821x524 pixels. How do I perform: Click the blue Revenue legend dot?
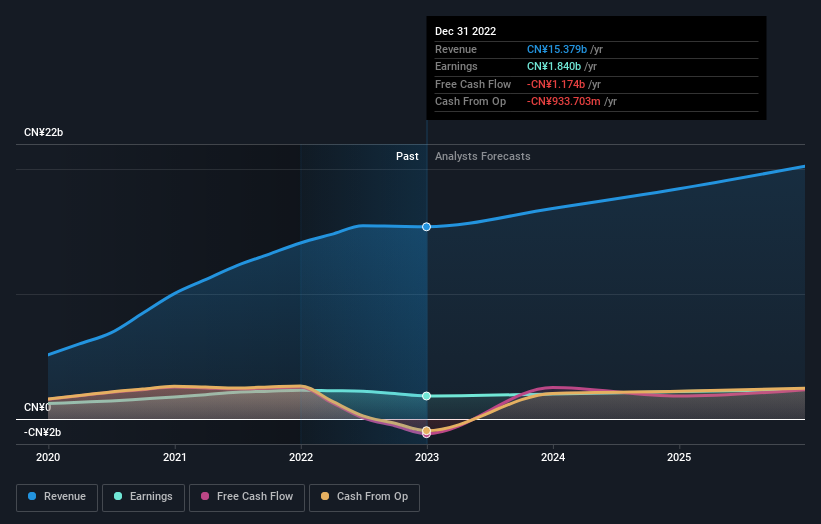click(x=32, y=496)
